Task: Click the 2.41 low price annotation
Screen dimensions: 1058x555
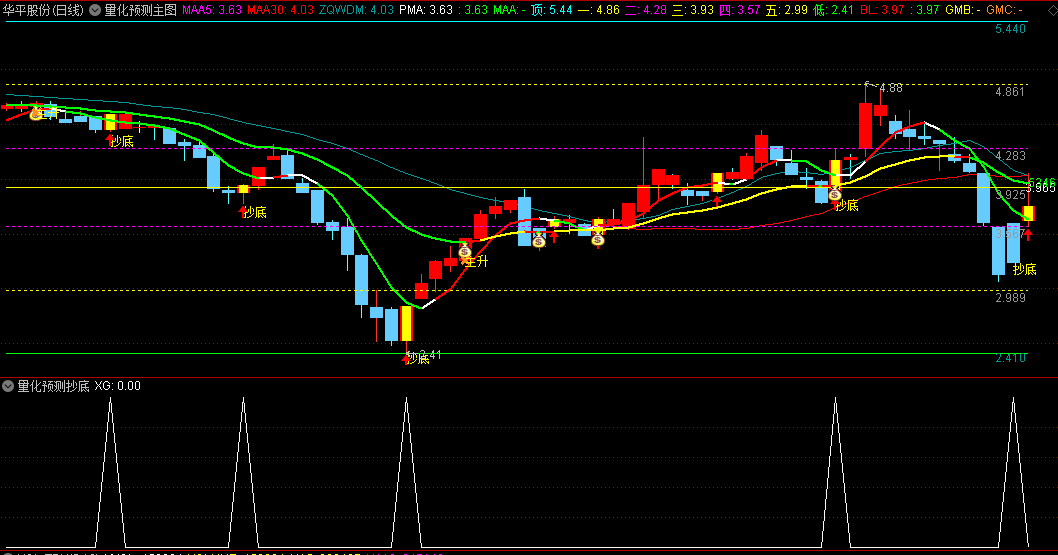Action: [430, 355]
